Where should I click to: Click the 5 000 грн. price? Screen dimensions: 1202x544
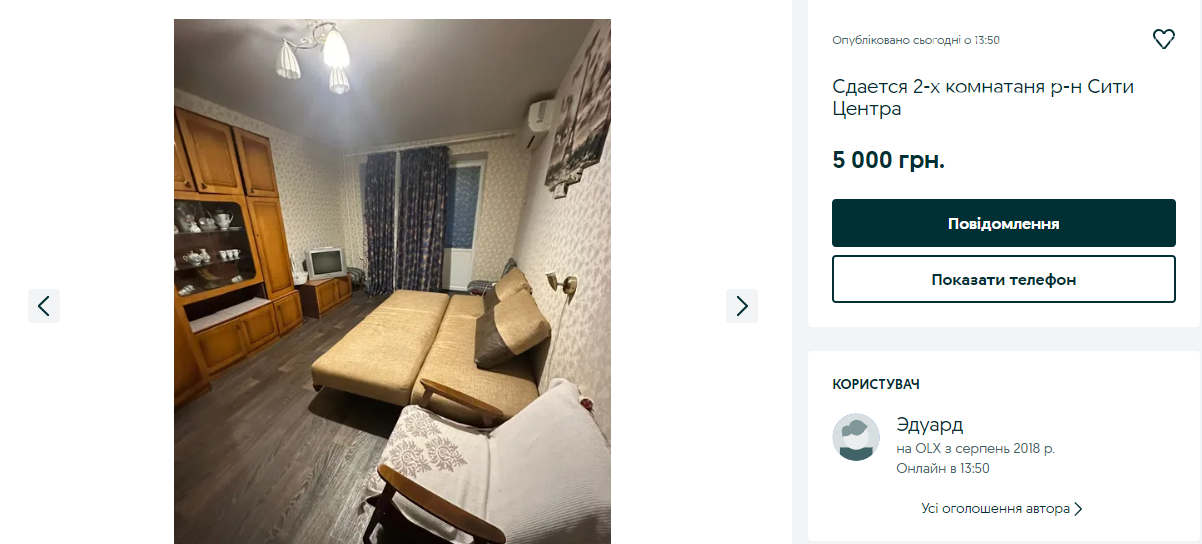(888, 160)
